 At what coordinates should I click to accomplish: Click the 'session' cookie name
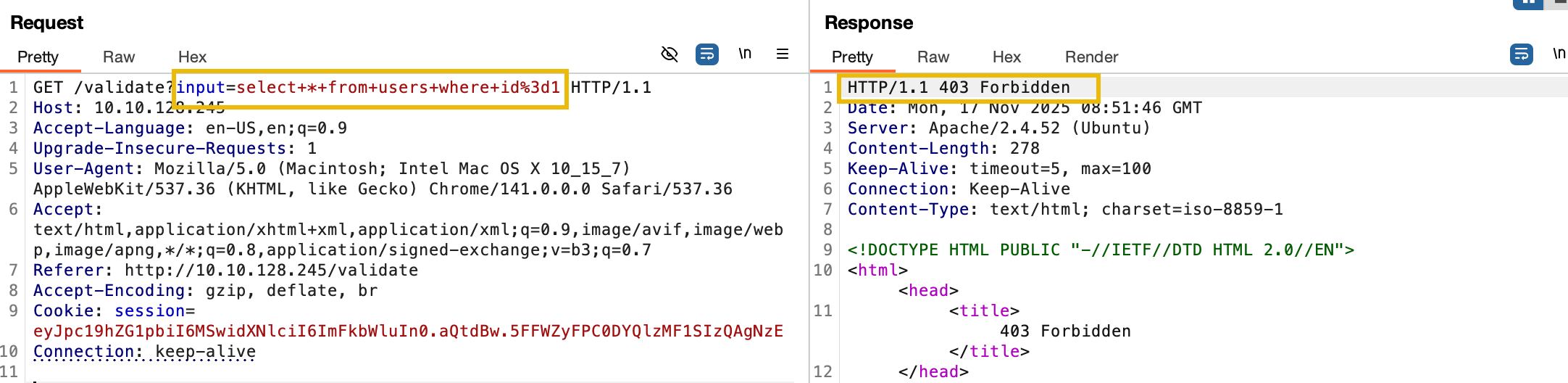click(x=149, y=310)
